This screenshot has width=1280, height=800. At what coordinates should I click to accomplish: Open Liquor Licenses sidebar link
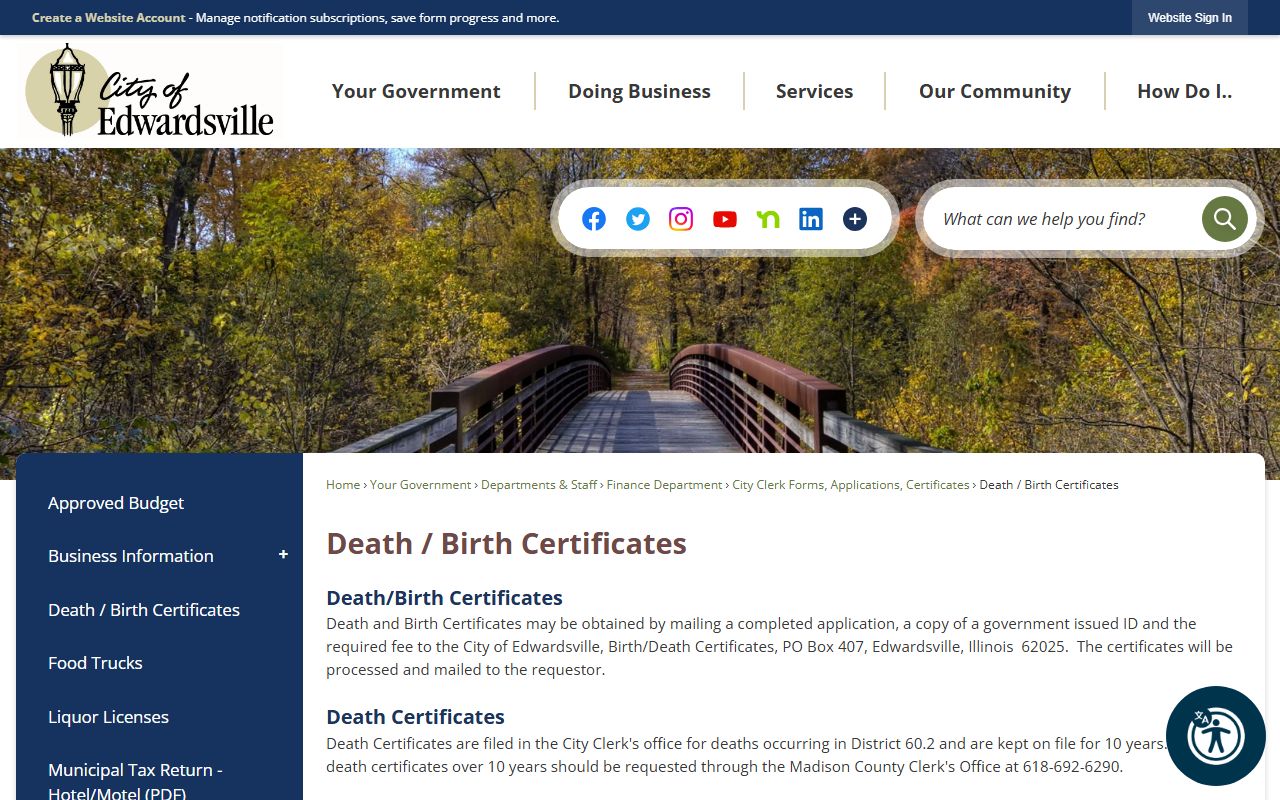point(108,717)
